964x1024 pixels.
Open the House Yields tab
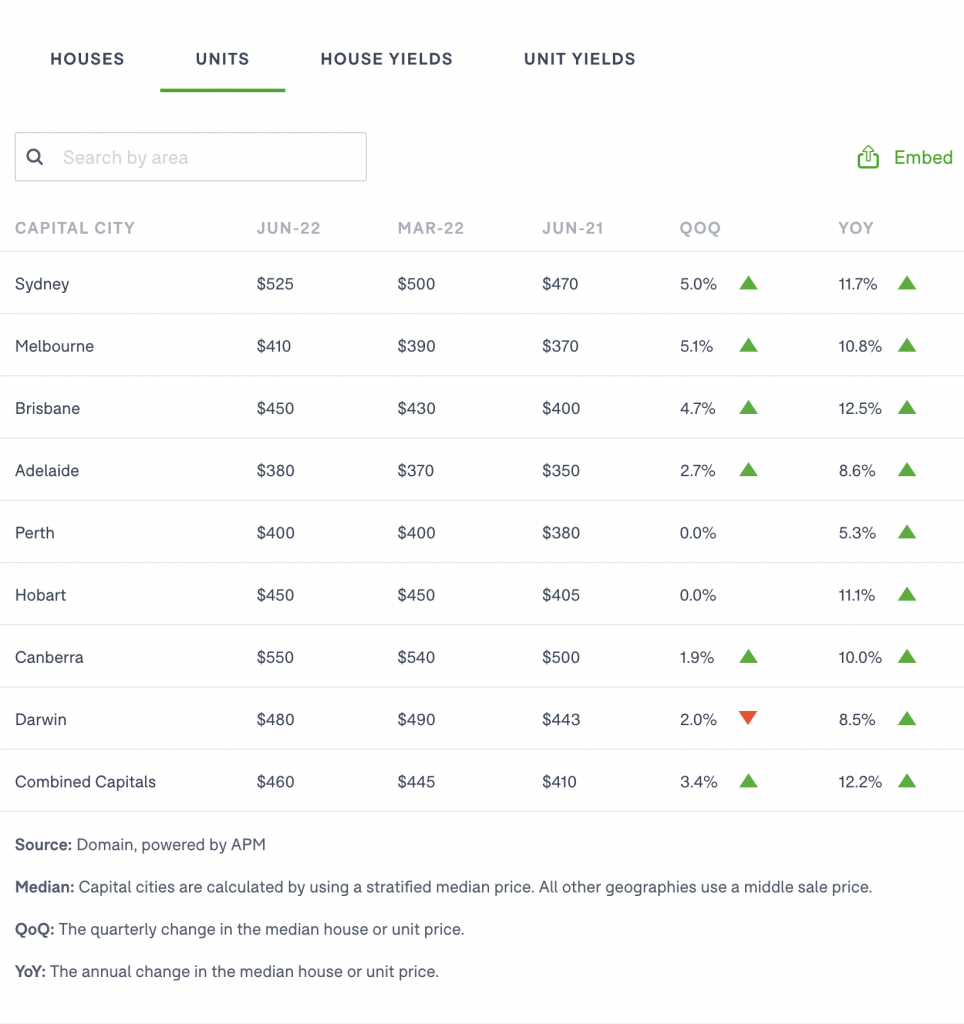point(387,59)
